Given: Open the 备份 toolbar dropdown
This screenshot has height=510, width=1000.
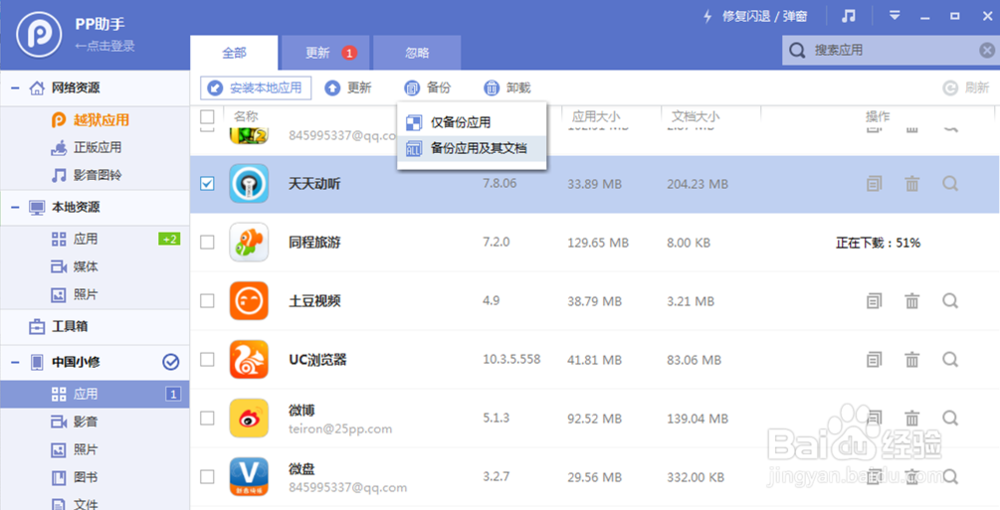Looking at the screenshot, I should [428, 88].
